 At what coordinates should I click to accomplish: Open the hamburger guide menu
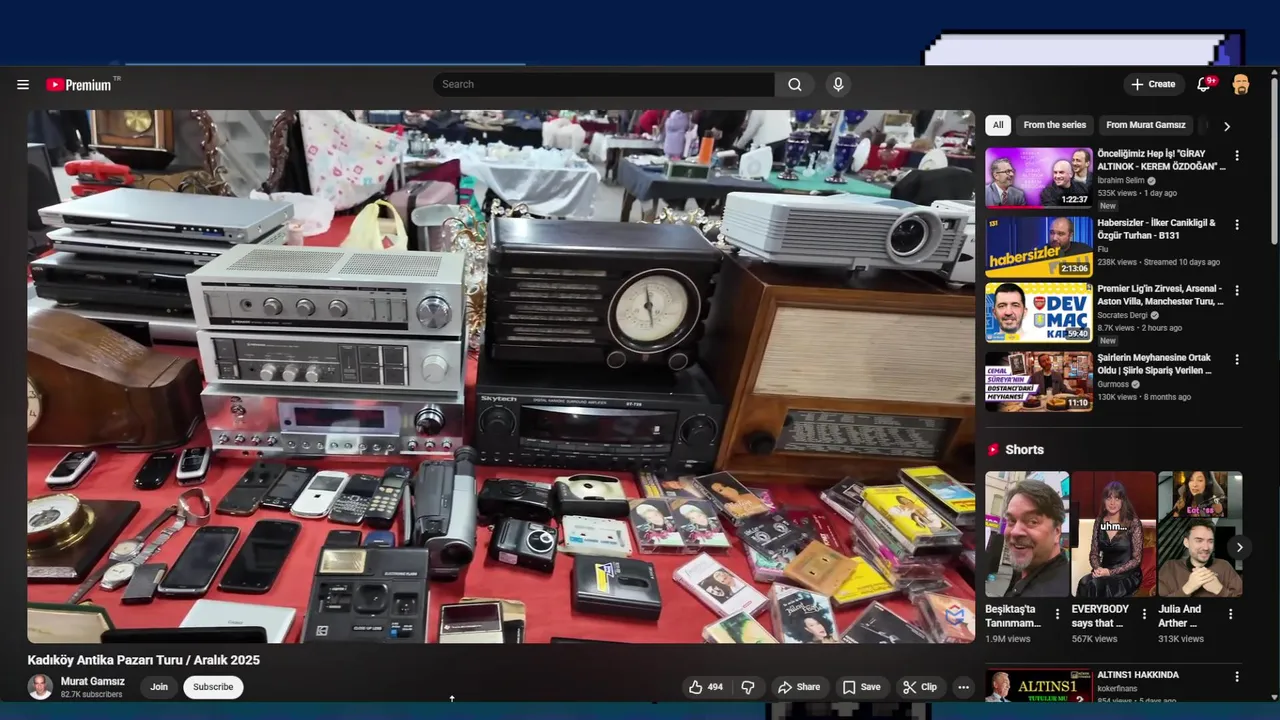point(23,85)
